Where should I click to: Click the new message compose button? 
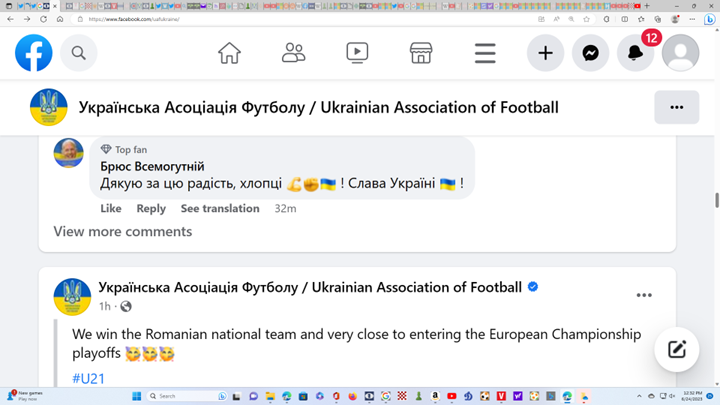(x=677, y=349)
